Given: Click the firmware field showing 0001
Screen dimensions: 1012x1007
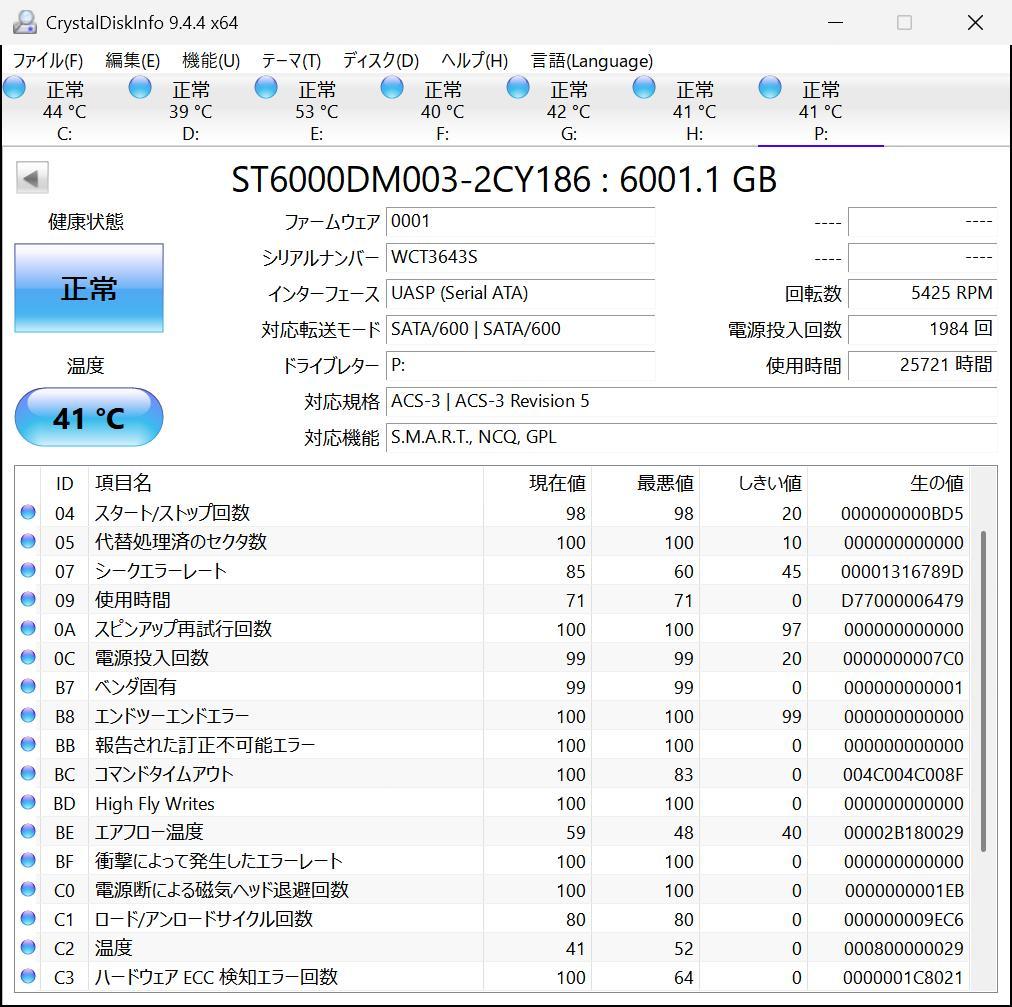Looking at the screenshot, I should point(520,222).
